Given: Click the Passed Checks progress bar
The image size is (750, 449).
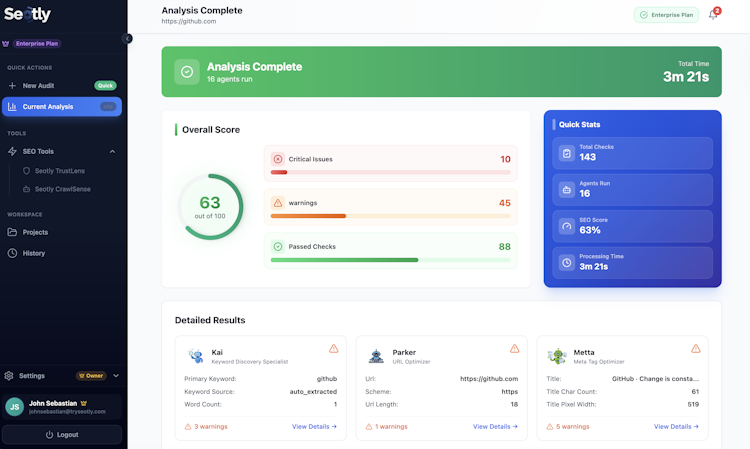Looking at the screenshot, I should 390,260.
